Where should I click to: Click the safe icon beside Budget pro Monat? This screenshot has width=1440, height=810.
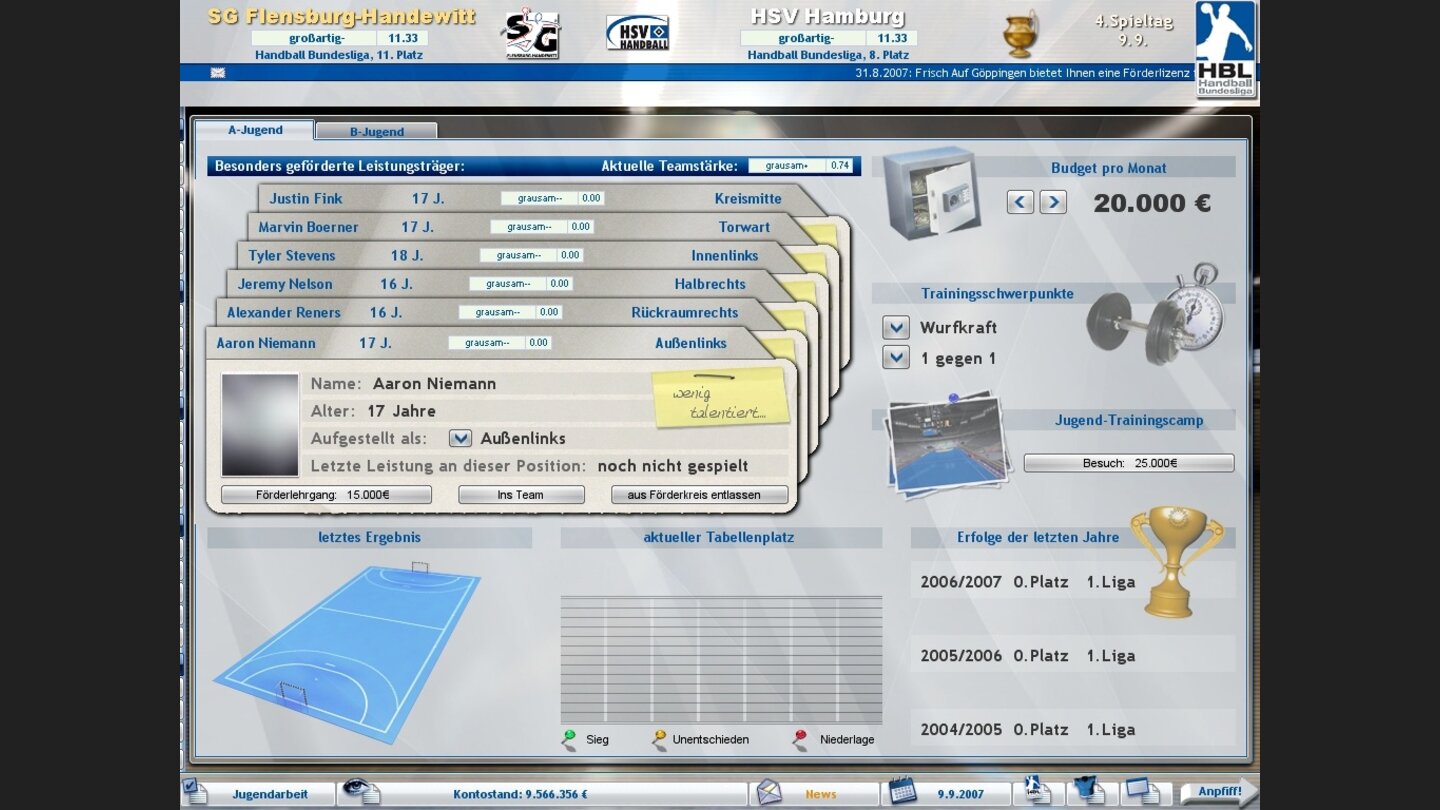pyautogui.click(x=932, y=192)
